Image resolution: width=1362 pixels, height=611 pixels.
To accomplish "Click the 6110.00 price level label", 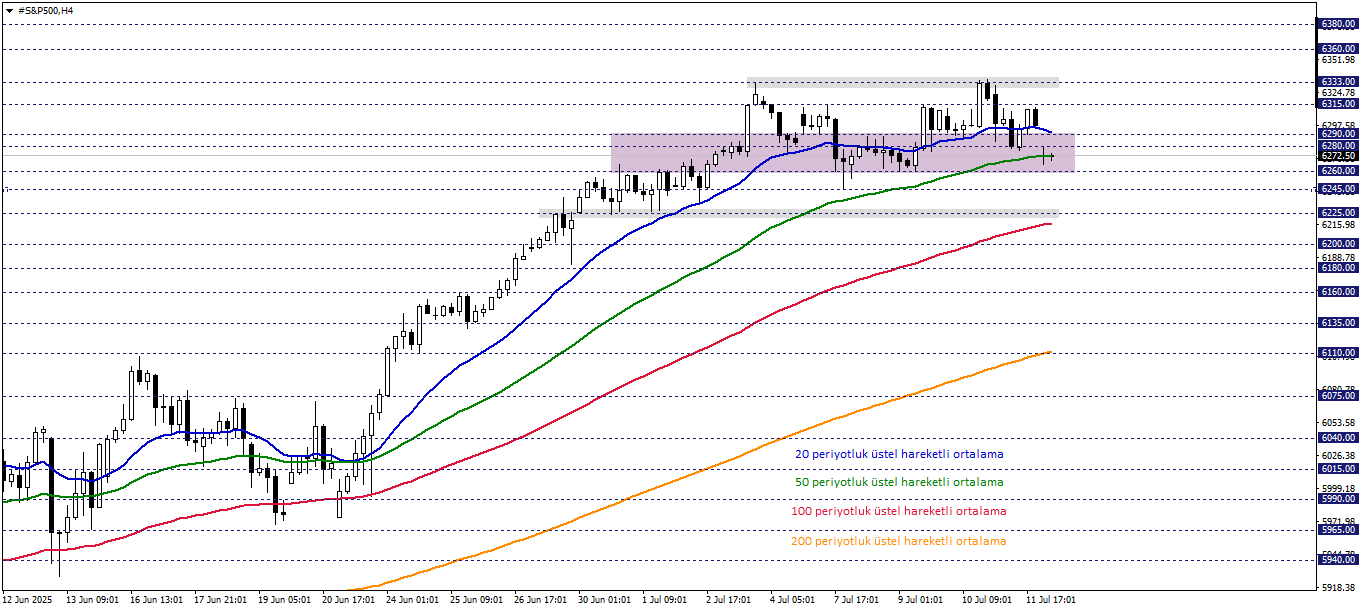I will [1338, 353].
